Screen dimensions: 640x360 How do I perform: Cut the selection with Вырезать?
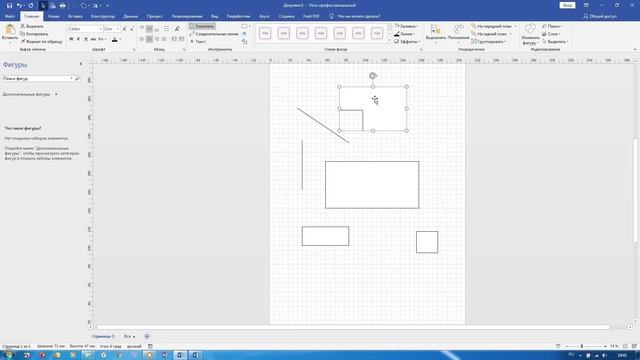click(32, 26)
